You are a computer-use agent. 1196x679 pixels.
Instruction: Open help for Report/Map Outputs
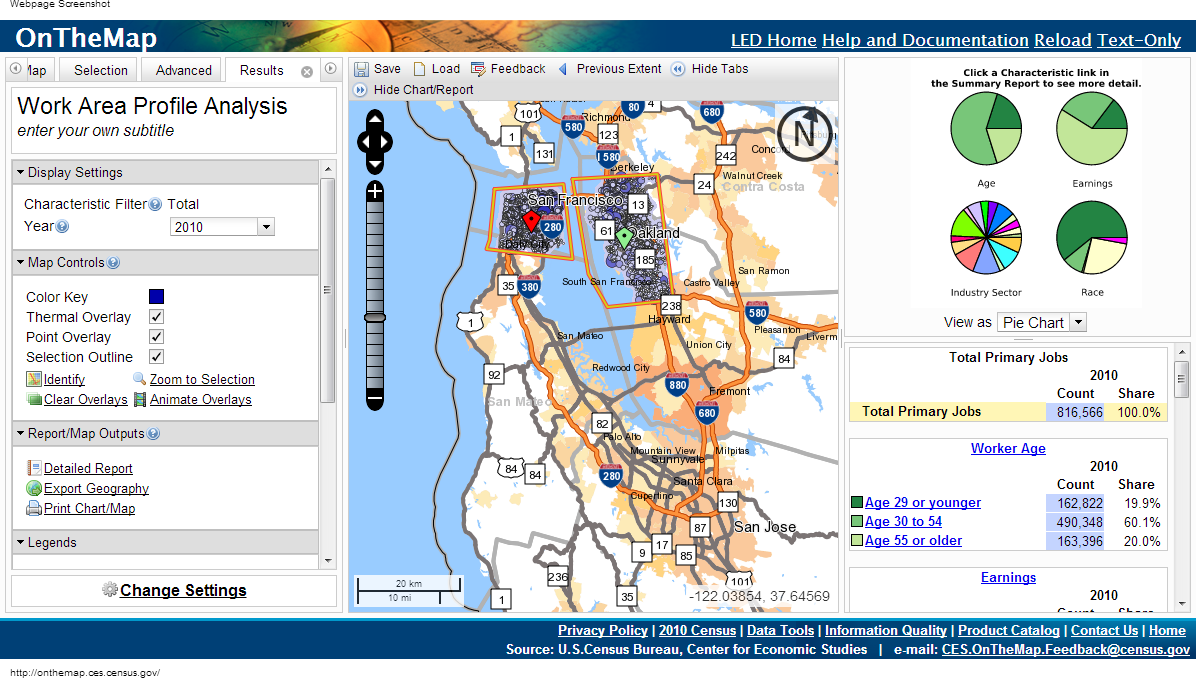(x=153, y=433)
